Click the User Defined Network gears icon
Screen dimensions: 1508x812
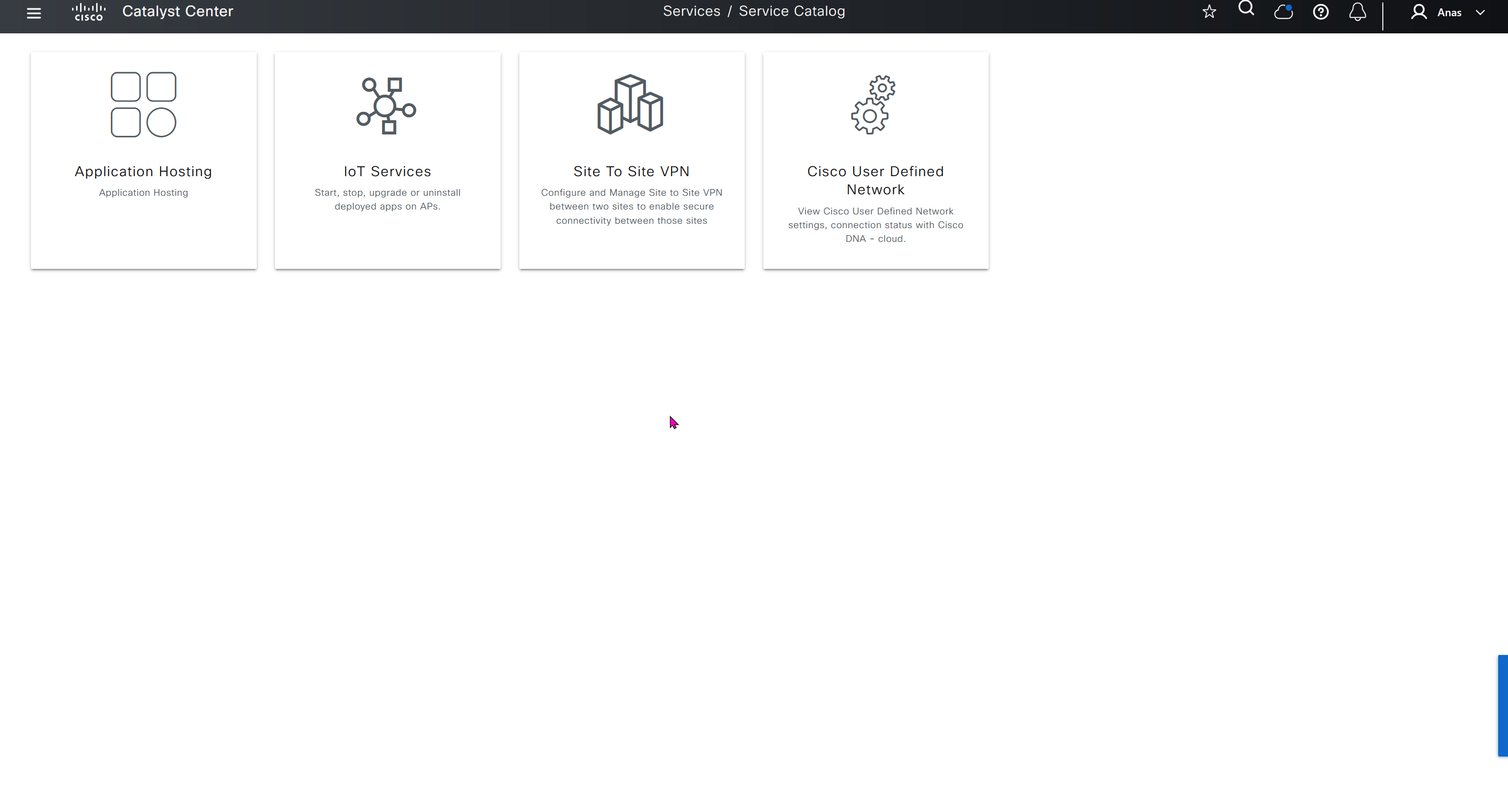pos(874,105)
